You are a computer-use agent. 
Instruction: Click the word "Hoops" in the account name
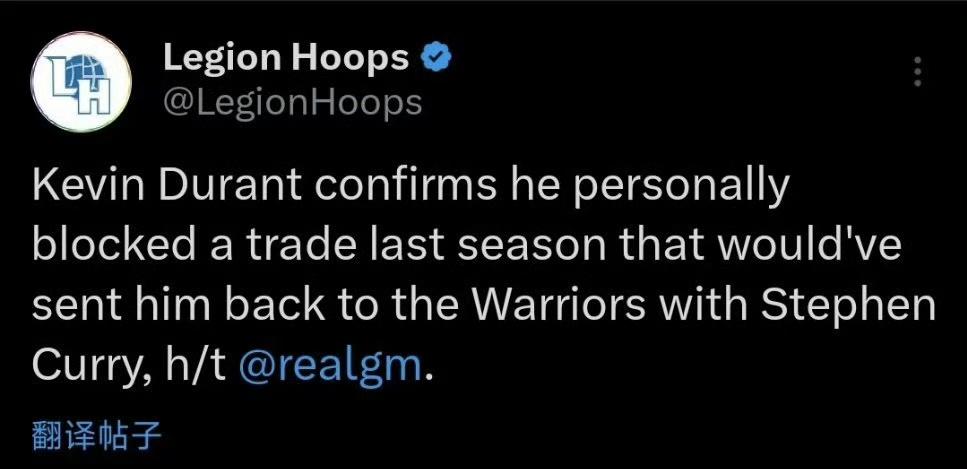pos(350,60)
